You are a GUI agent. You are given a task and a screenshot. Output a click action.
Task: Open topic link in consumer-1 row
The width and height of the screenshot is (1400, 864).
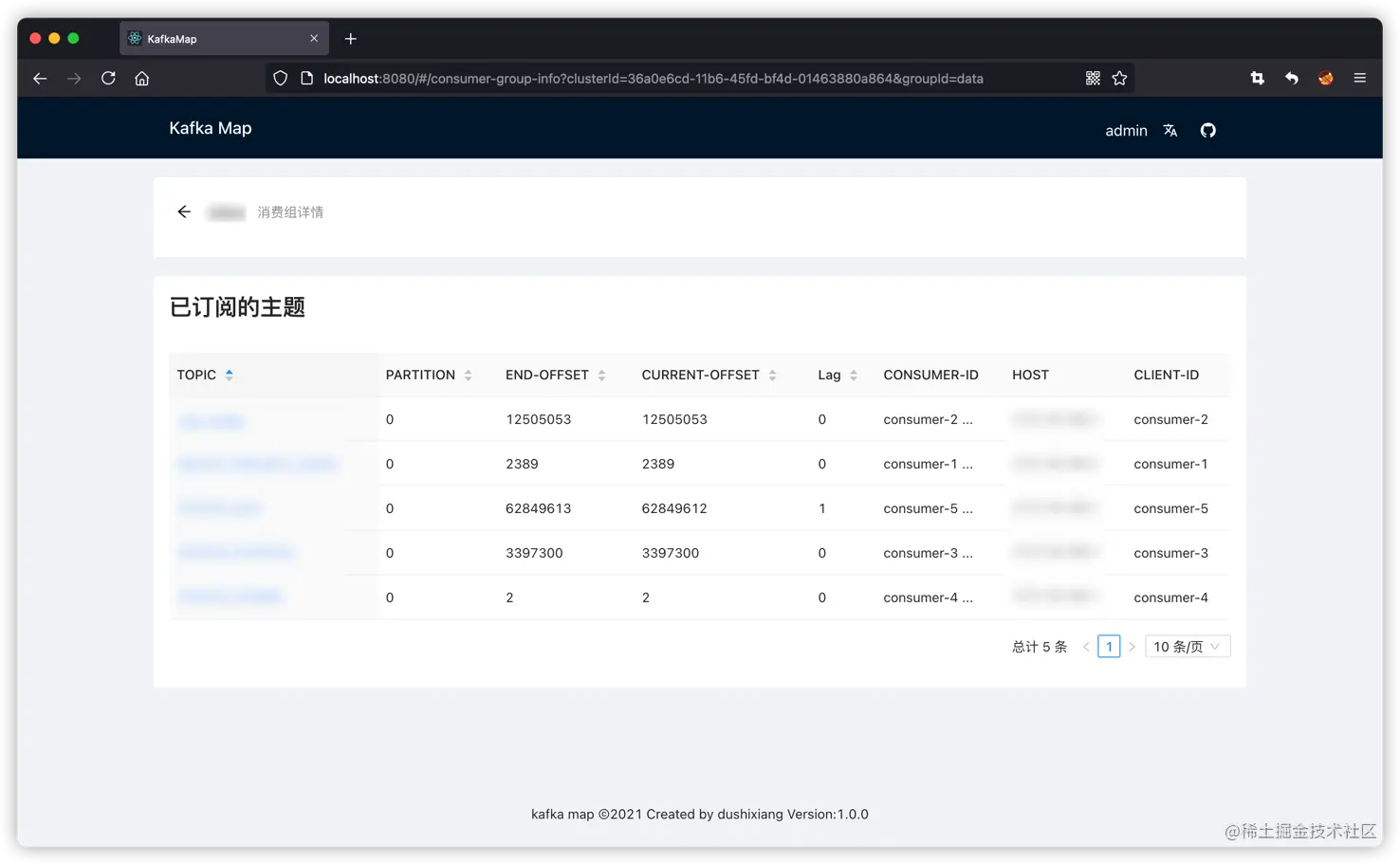258,465
